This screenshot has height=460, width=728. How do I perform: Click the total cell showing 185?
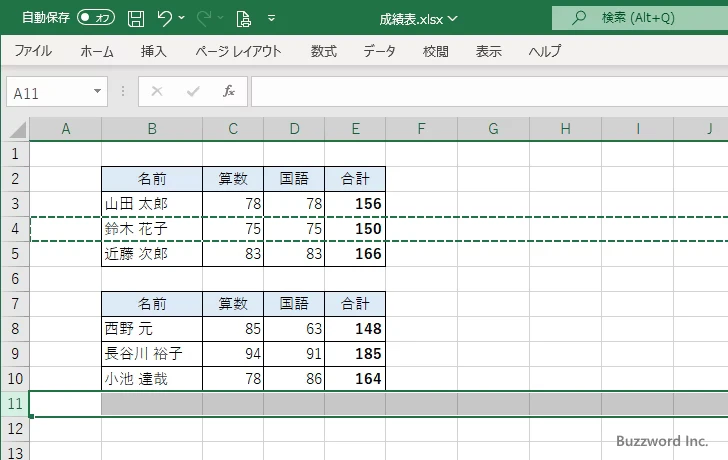(355, 354)
